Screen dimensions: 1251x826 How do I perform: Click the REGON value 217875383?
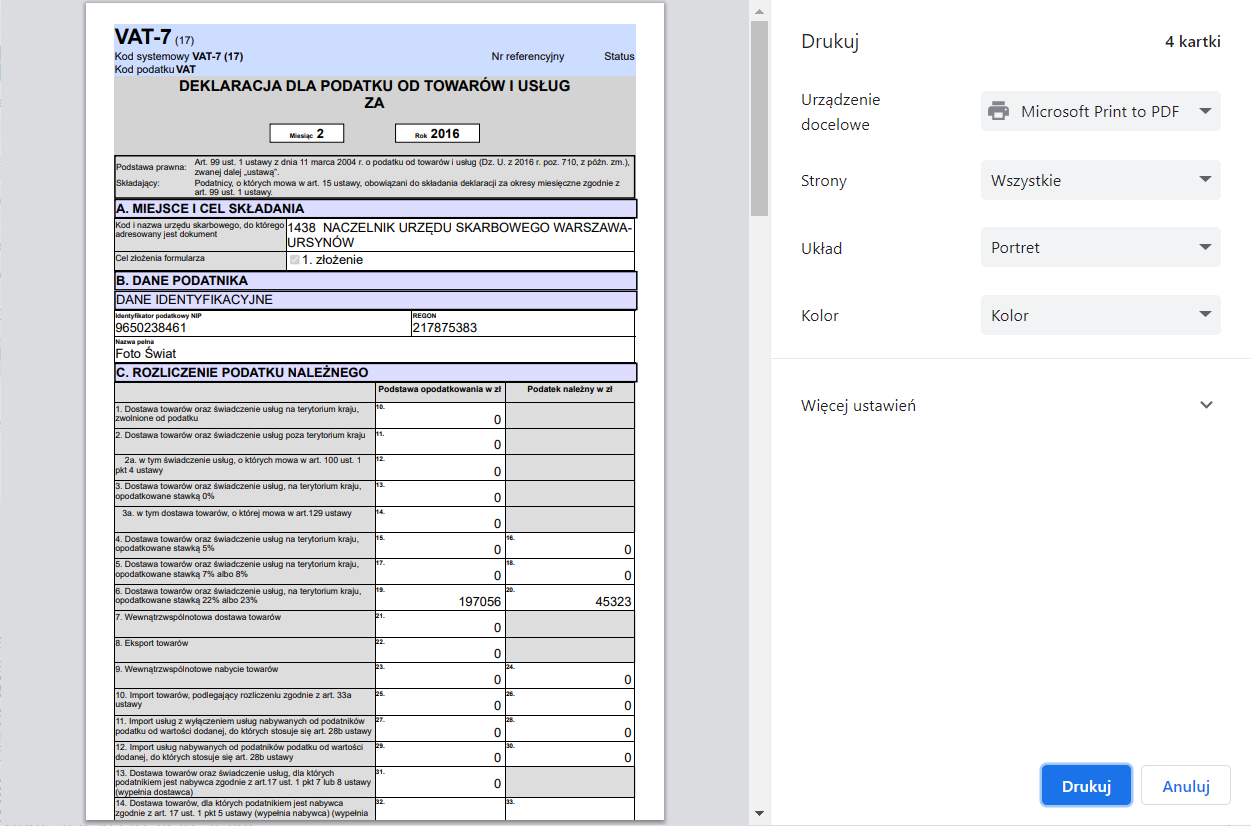[445, 327]
